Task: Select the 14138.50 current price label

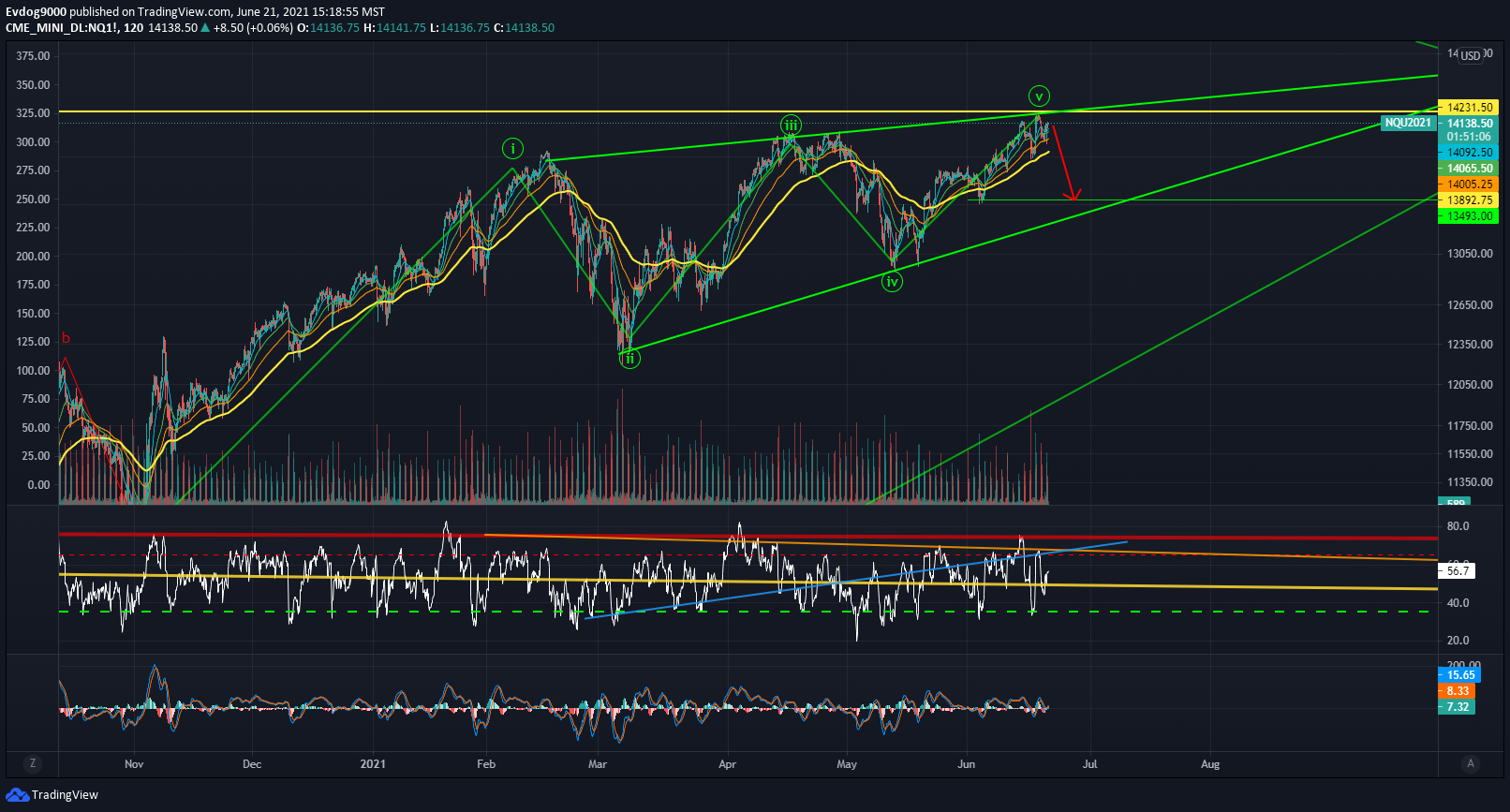Action: point(1468,124)
